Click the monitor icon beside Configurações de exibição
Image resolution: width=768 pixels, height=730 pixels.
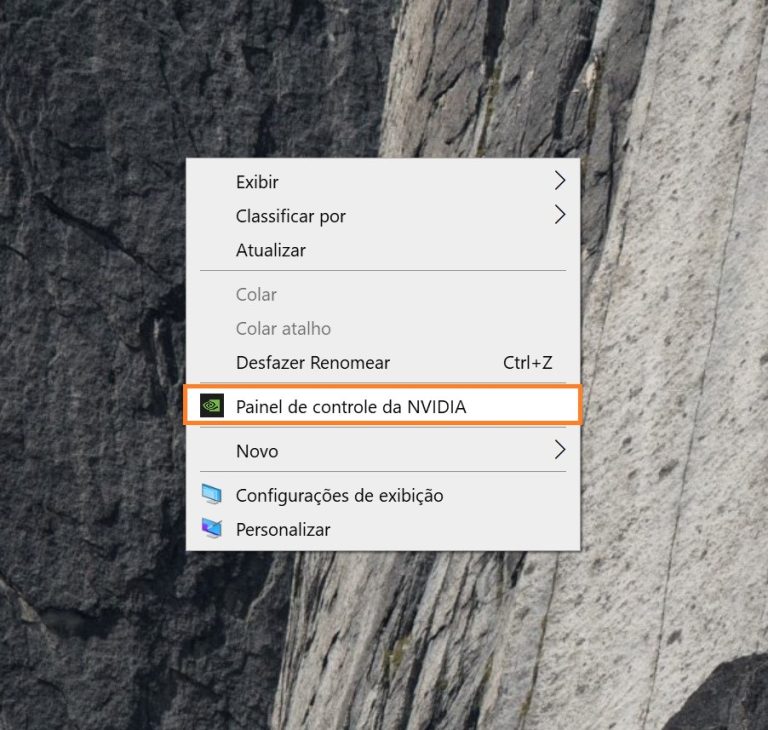pos(211,495)
